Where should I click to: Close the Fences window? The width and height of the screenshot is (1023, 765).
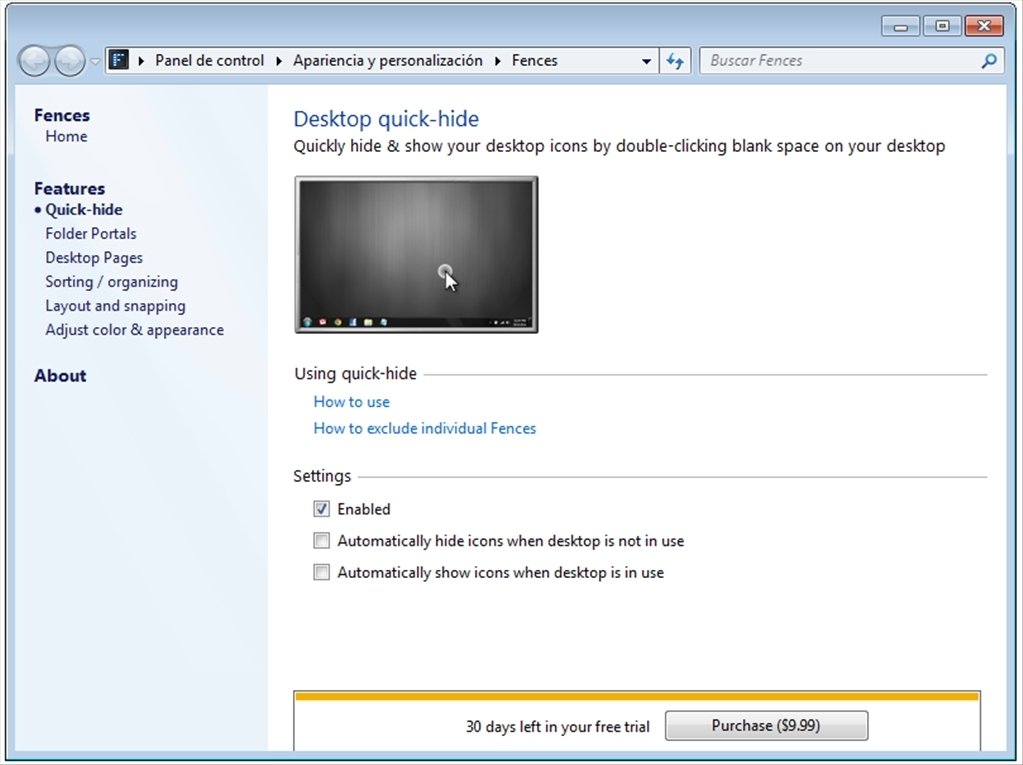[x=984, y=26]
